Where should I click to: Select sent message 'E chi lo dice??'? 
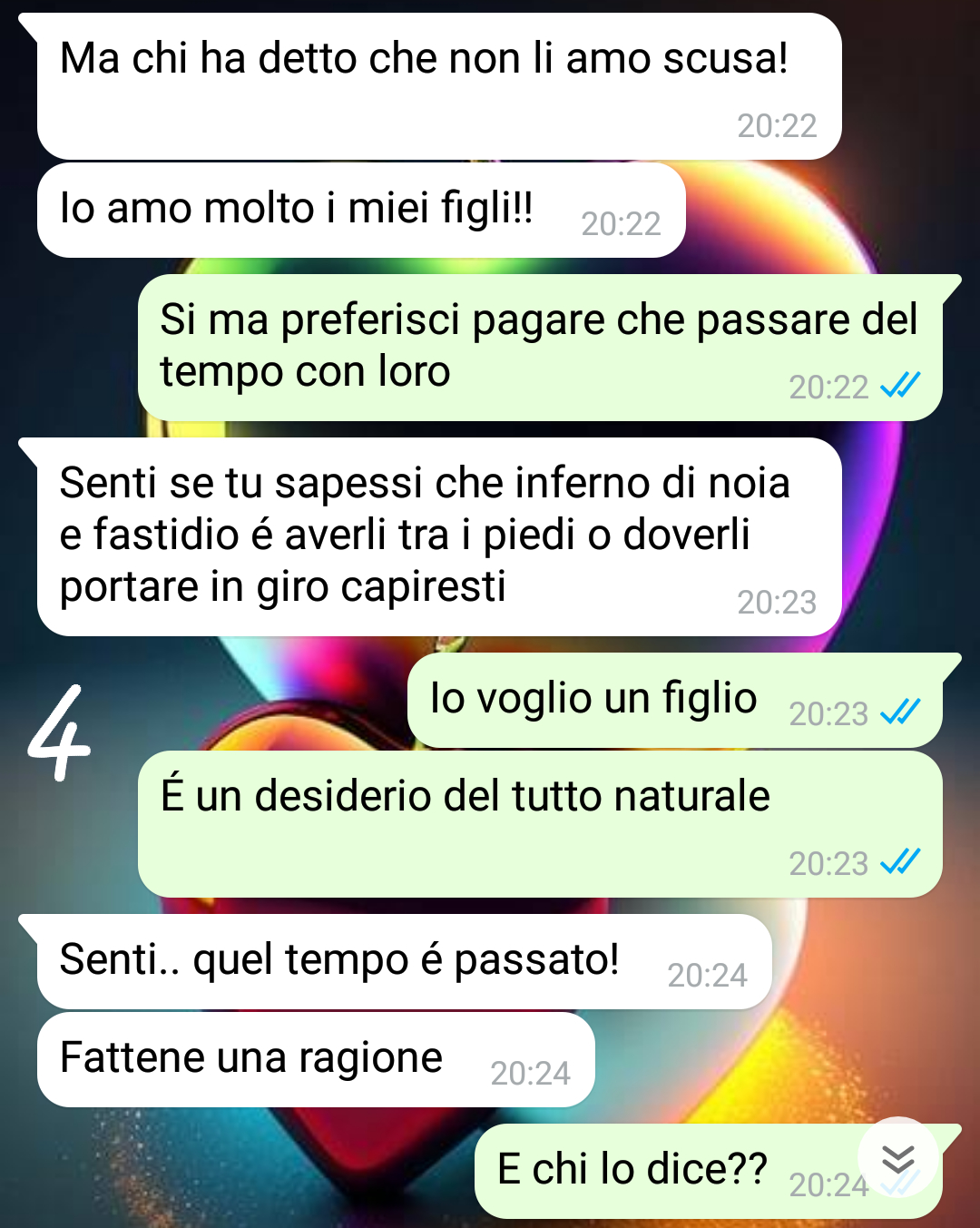[708, 1172]
